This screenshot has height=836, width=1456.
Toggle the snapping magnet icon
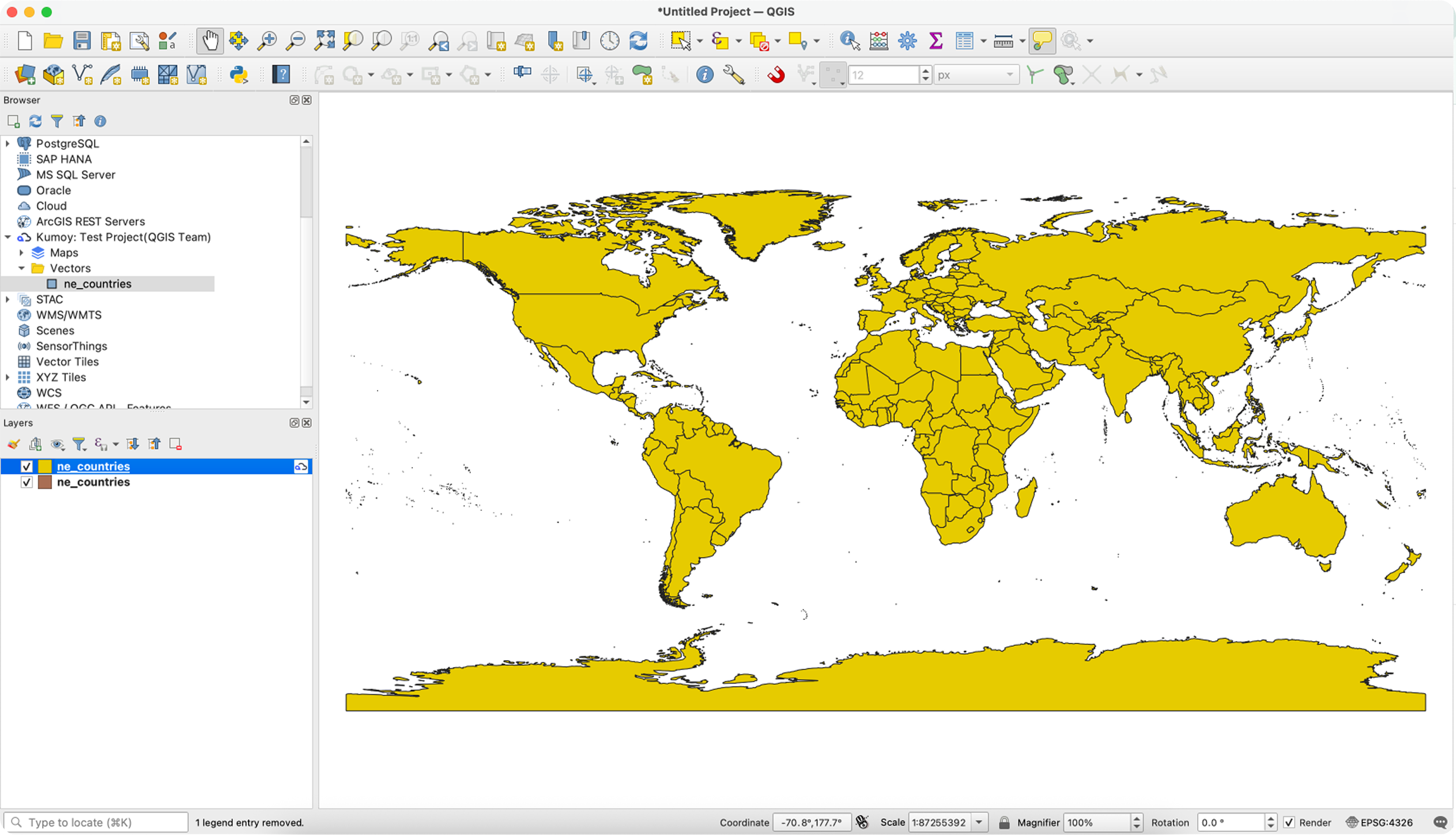click(x=776, y=75)
